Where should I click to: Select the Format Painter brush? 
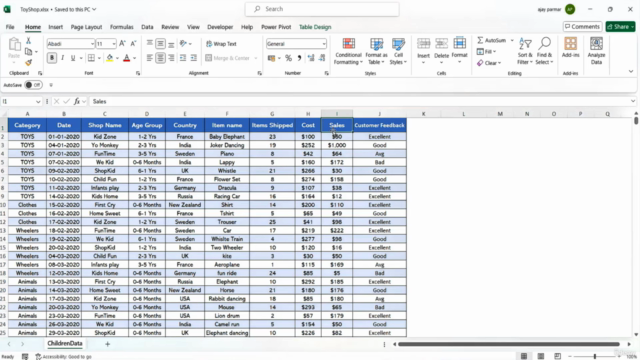click(28, 62)
